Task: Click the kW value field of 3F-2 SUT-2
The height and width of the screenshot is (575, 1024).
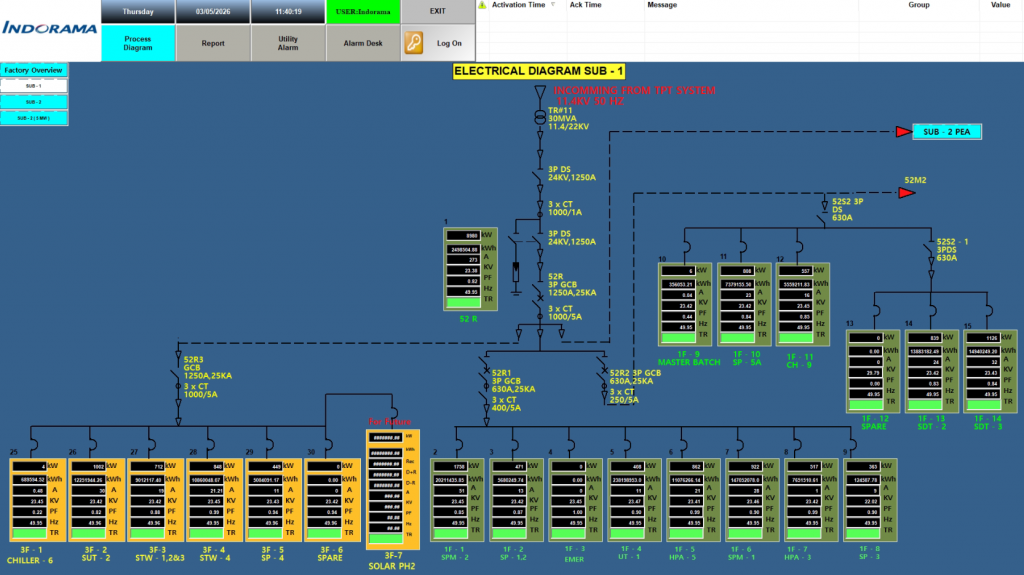Action: [88, 466]
